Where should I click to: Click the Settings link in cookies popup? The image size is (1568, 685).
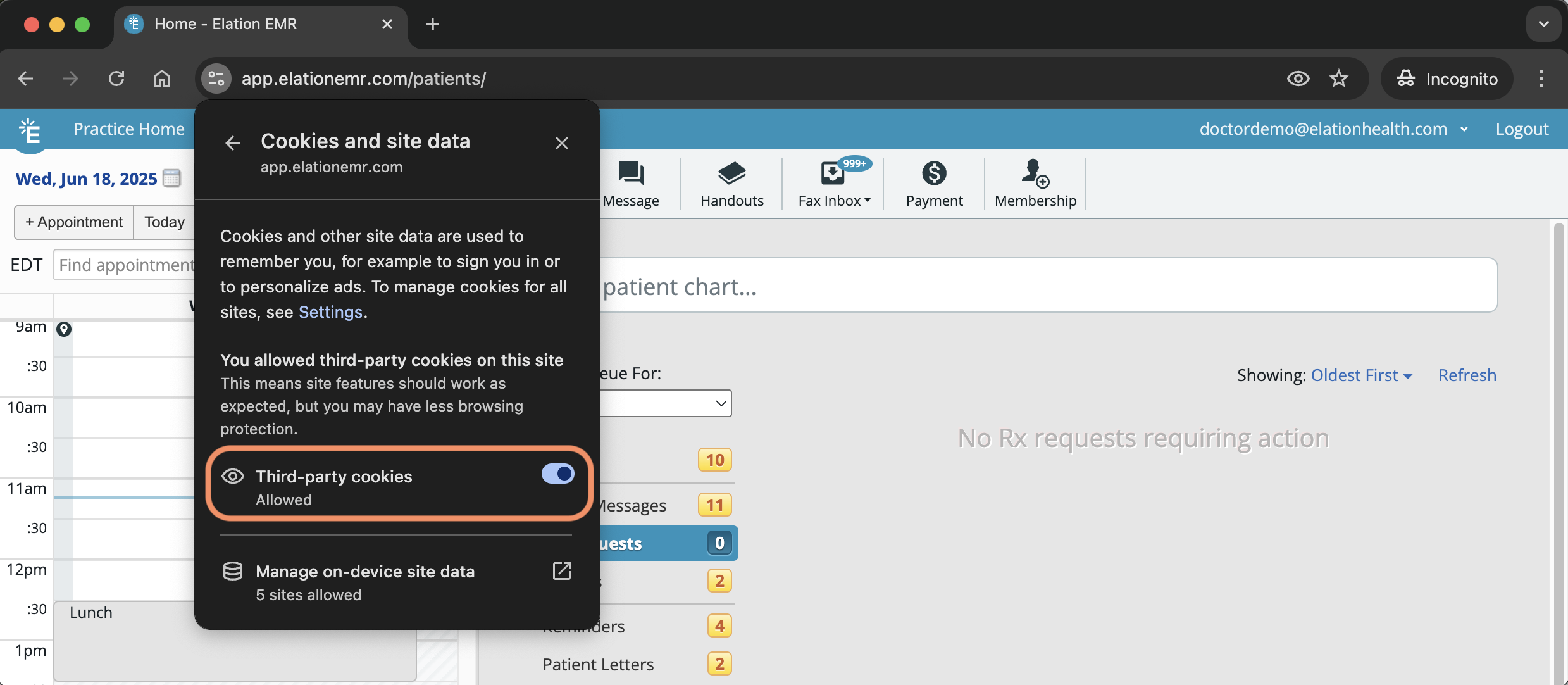pos(330,312)
